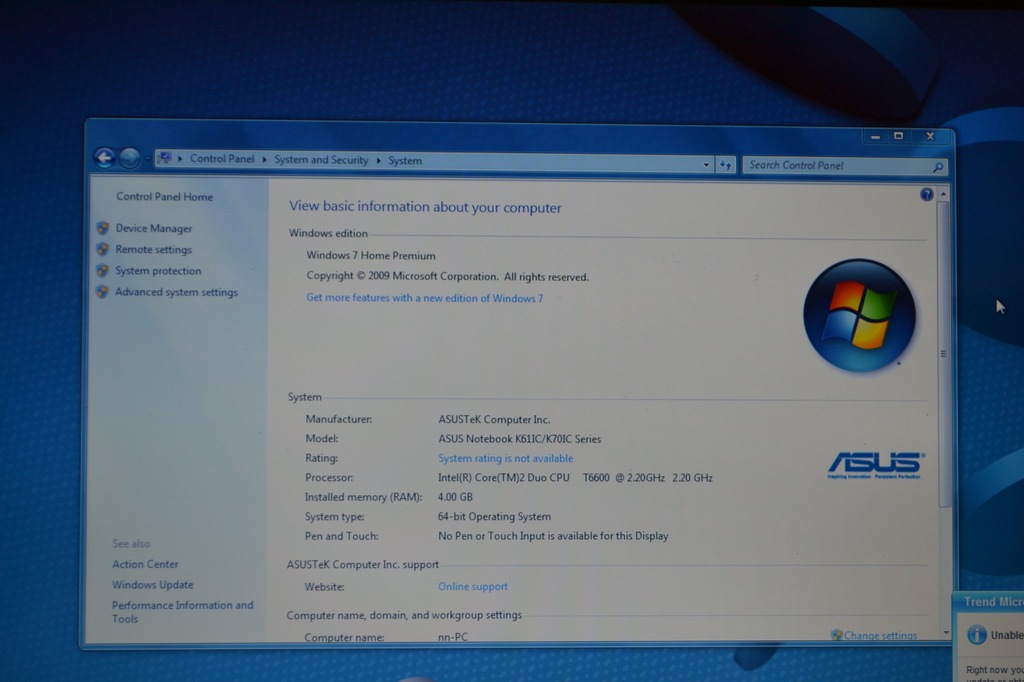Screen dimensions: 1024x682
Task: Click ASUSTeK Computer Inc. manufacturer value
Action: click(x=494, y=419)
